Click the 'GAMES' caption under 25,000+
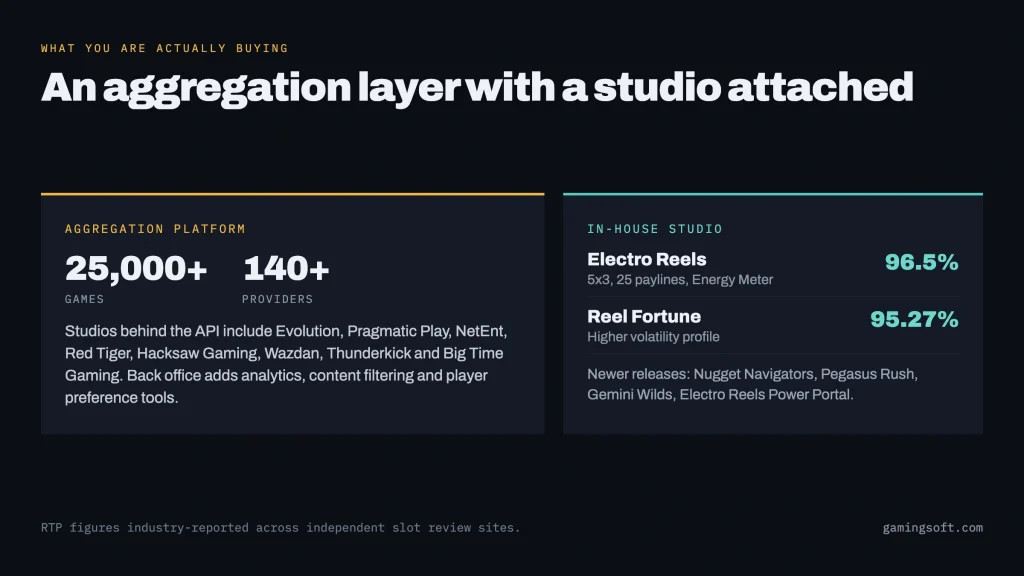The width and height of the screenshot is (1024, 576). [x=84, y=299]
